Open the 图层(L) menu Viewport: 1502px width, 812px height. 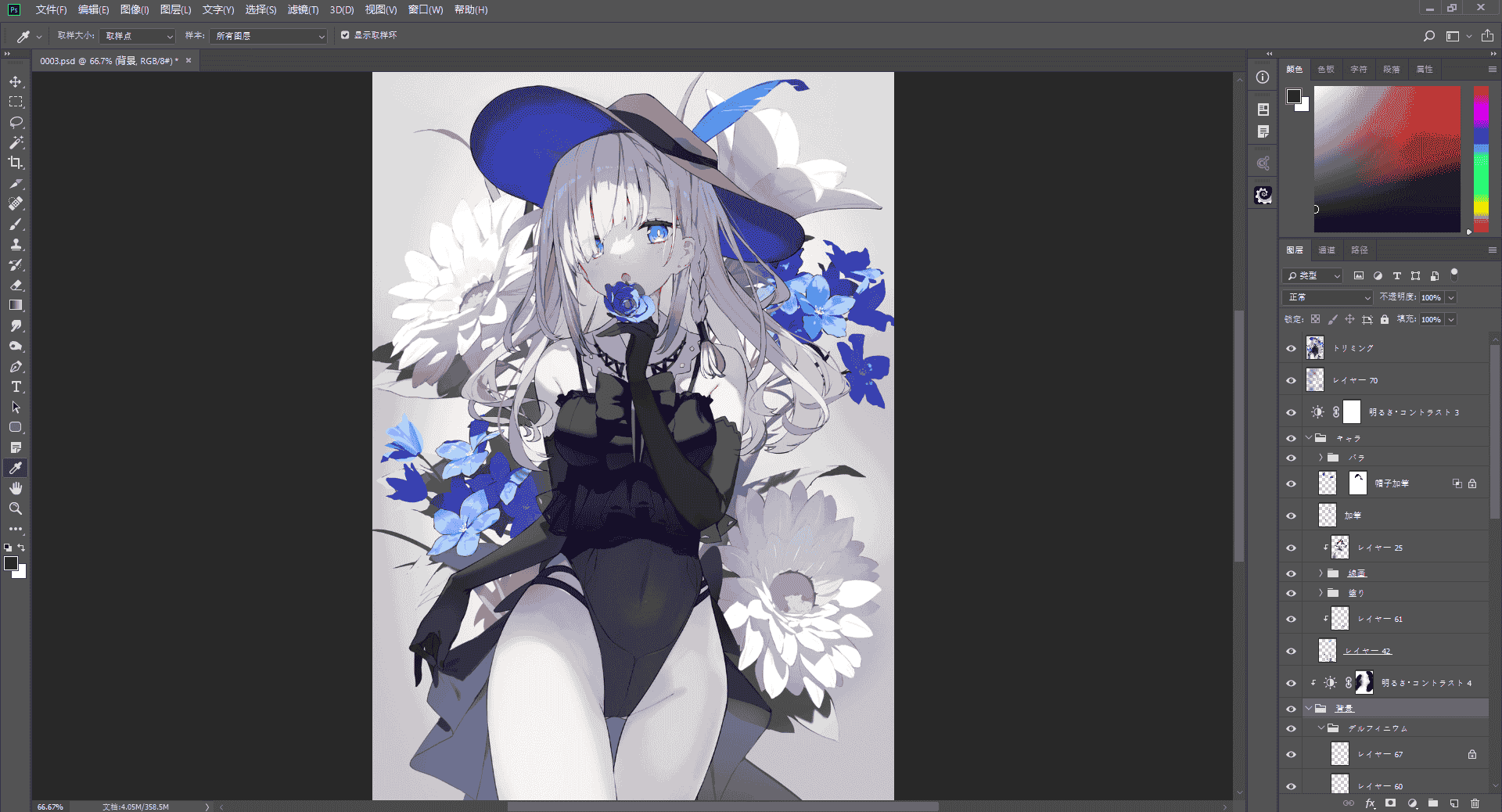point(175,9)
